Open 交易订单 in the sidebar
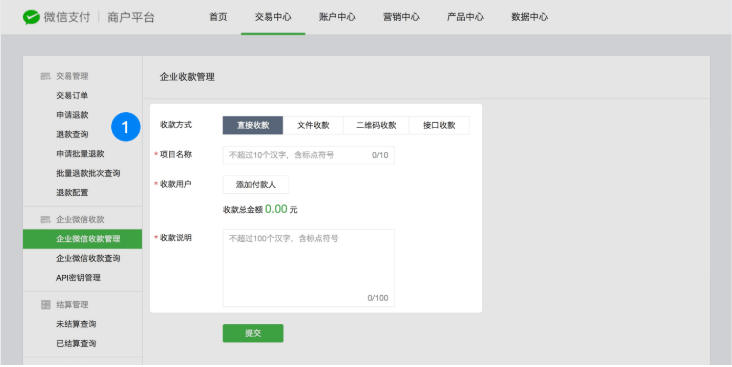Image resolution: width=732 pixels, height=367 pixels. pyautogui.click(x=72, y=95)
